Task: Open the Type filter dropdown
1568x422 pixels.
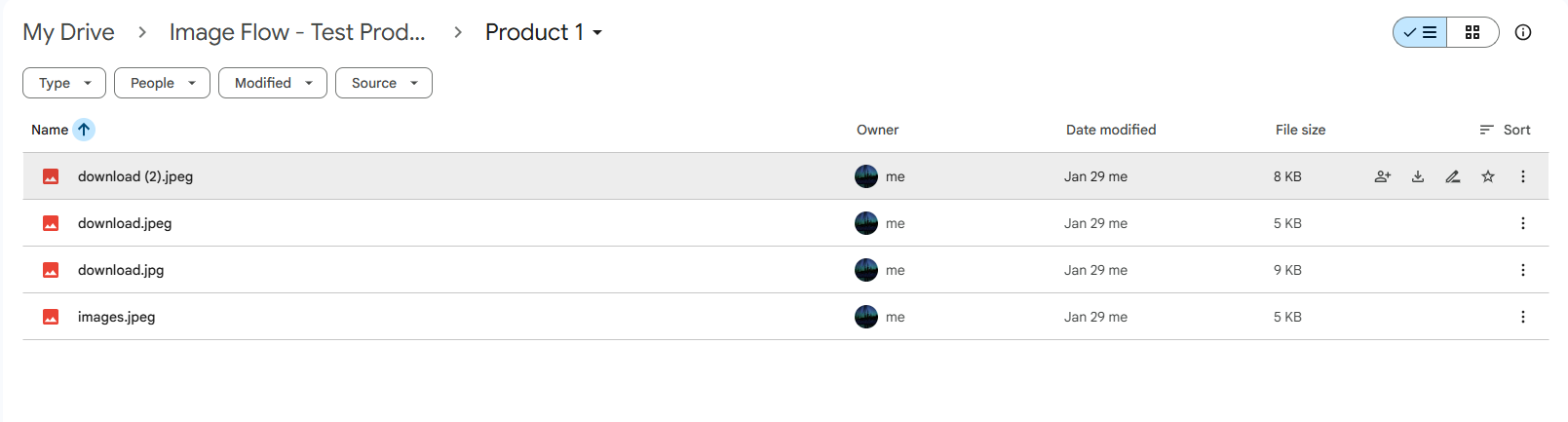Action: coord(64,83)
